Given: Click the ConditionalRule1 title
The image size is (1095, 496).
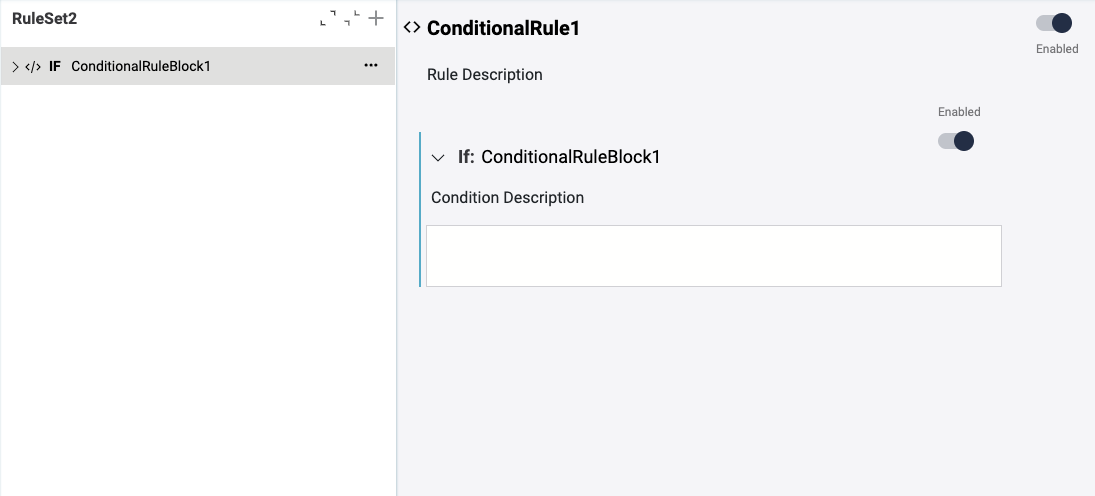Looking at the screenshot, I should tap(503, 28).
